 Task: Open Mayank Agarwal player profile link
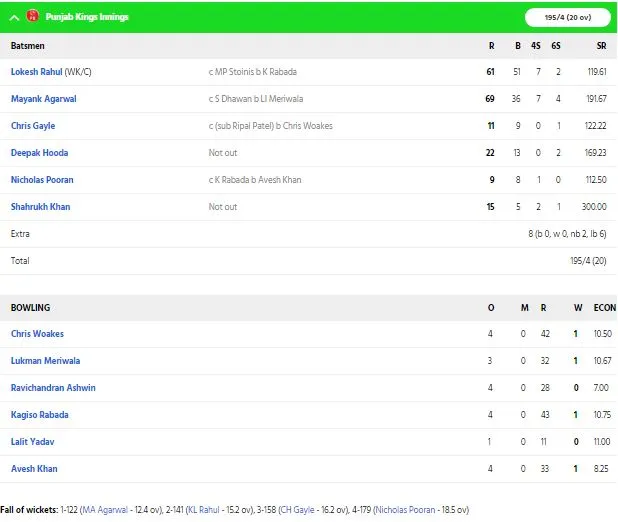coord(43,99)
